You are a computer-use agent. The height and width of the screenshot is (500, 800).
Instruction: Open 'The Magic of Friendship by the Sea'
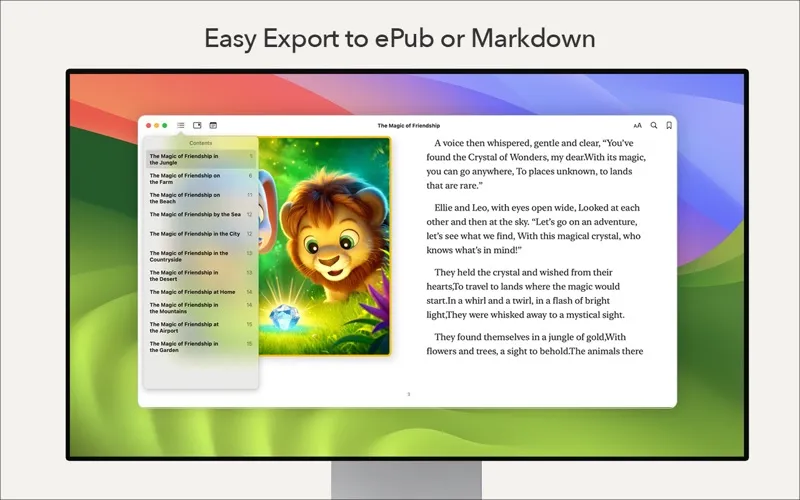(x=201, y=215)
